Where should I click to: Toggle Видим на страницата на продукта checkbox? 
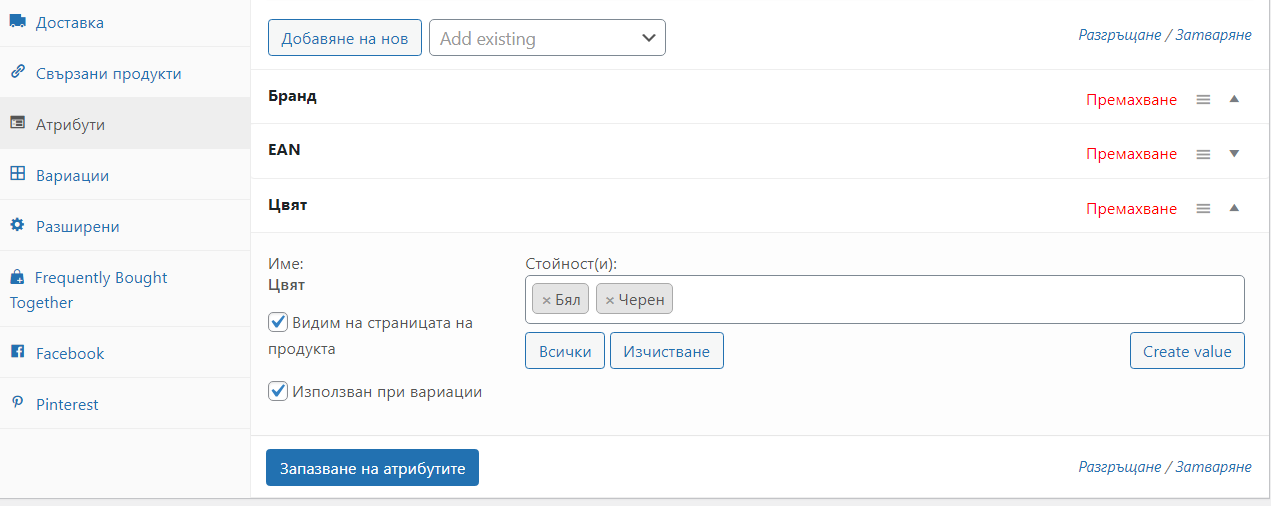(x=278, y=322)
